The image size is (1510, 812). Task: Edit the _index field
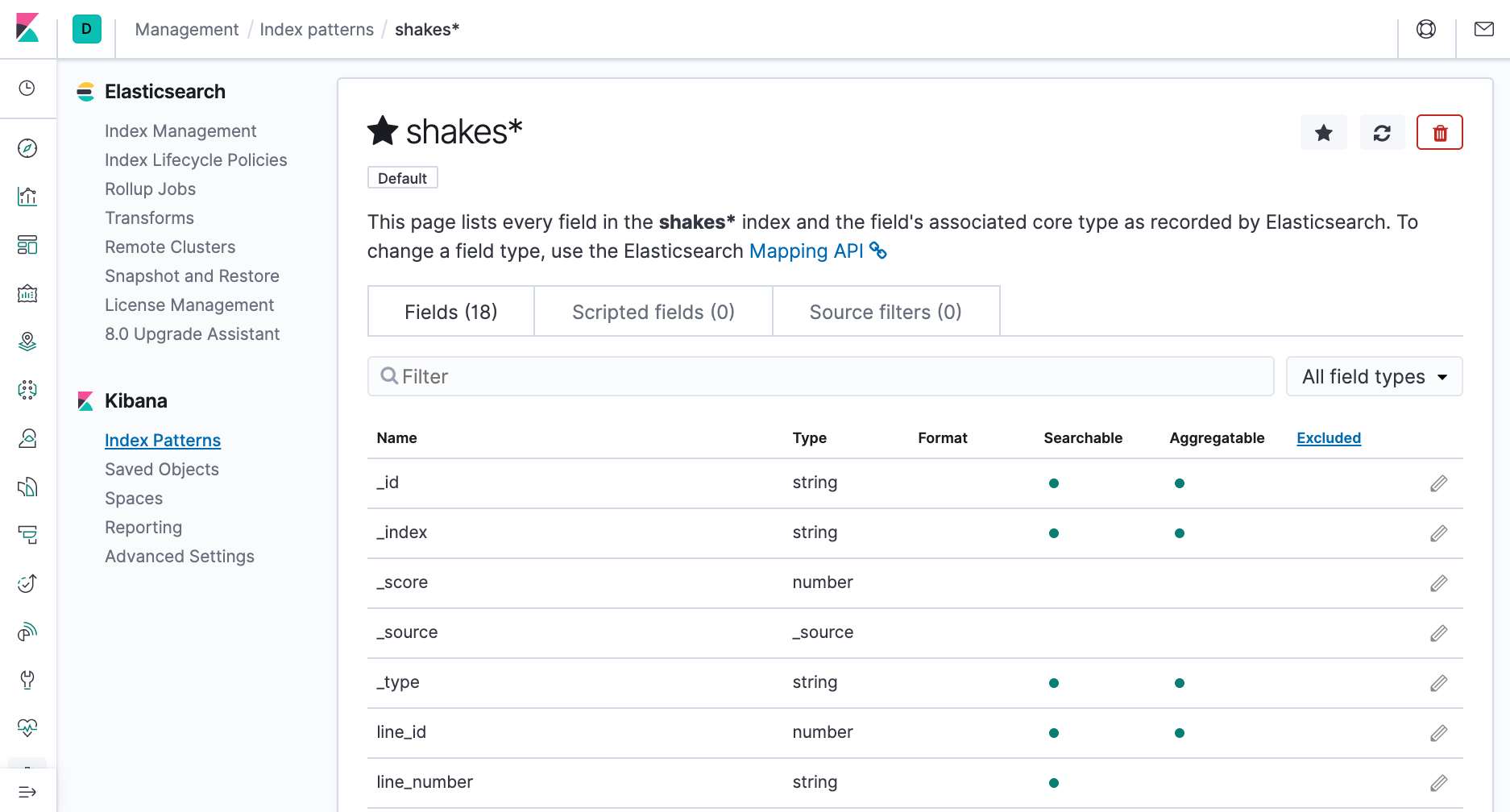pyautogui.click(x=1439, y=533)
